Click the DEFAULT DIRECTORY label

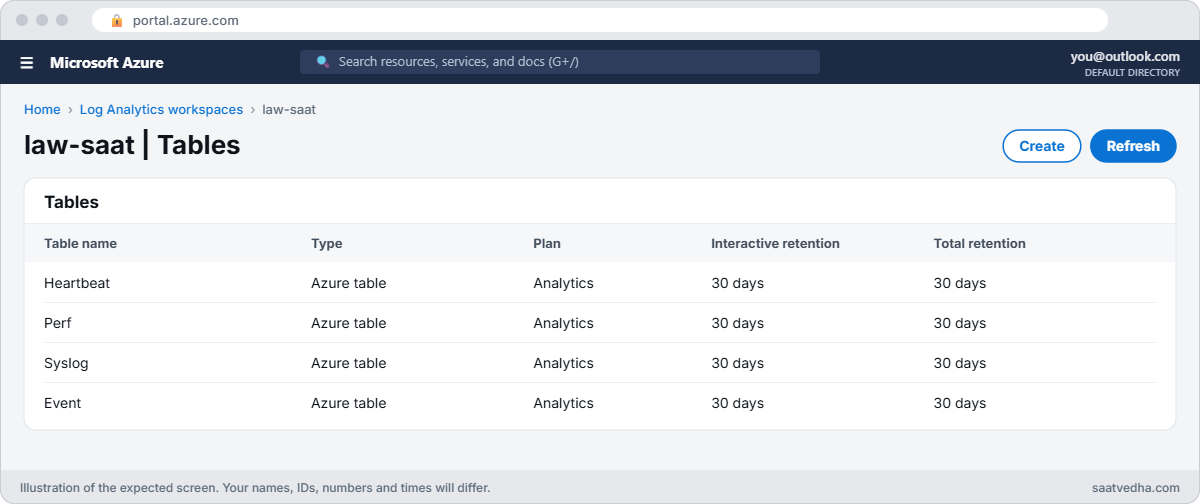(x=1132, y=73)
